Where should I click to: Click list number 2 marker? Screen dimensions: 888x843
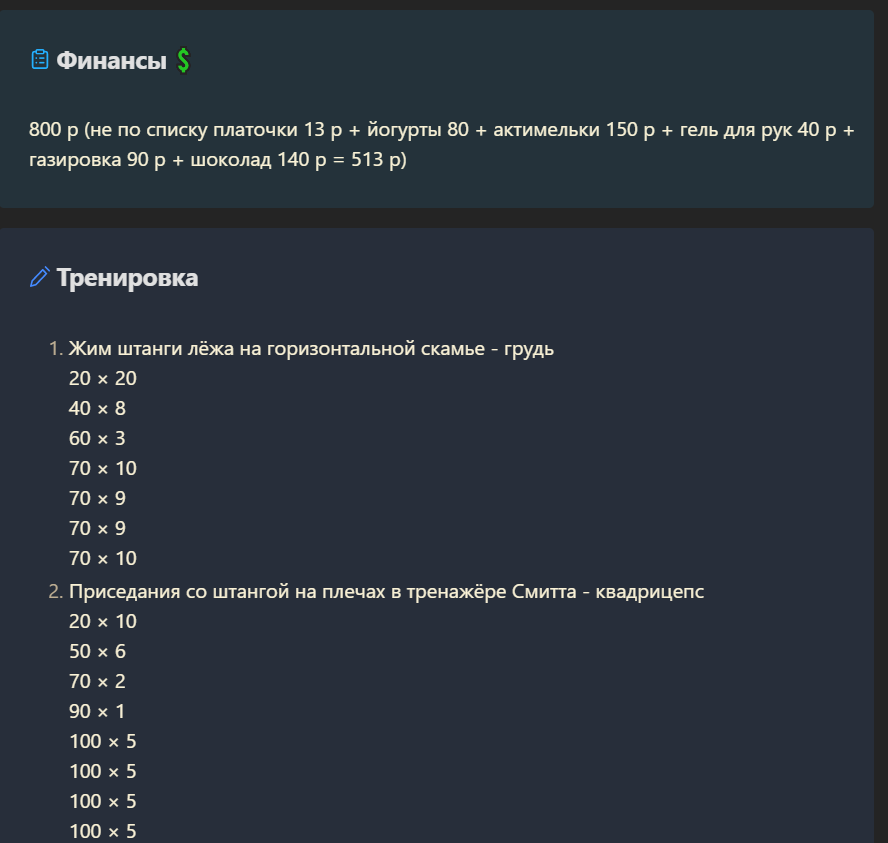(x=56, y=591)
